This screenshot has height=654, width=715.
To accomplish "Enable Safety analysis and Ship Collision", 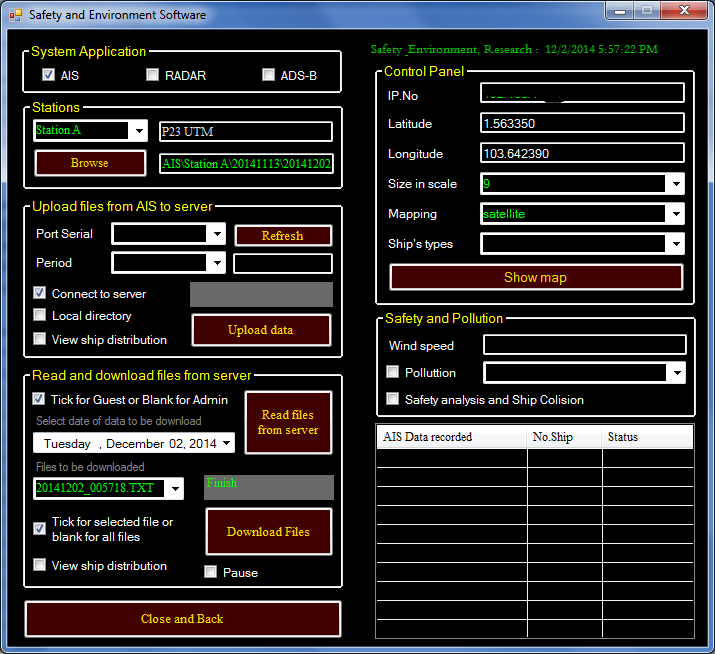I will pyautogui.click(x=393, y=399).
